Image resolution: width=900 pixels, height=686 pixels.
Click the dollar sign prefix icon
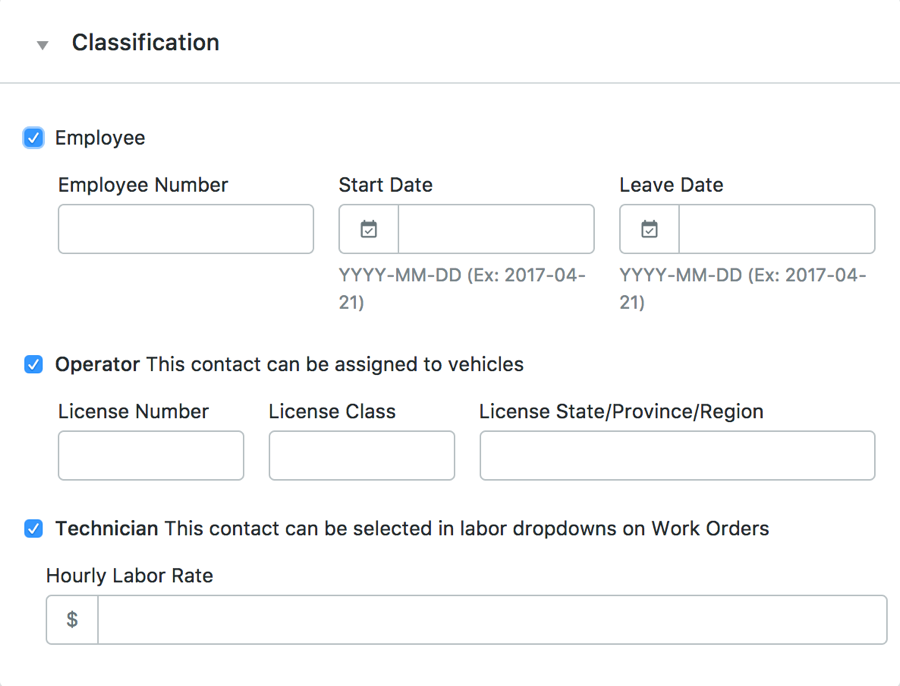point(72,620)
